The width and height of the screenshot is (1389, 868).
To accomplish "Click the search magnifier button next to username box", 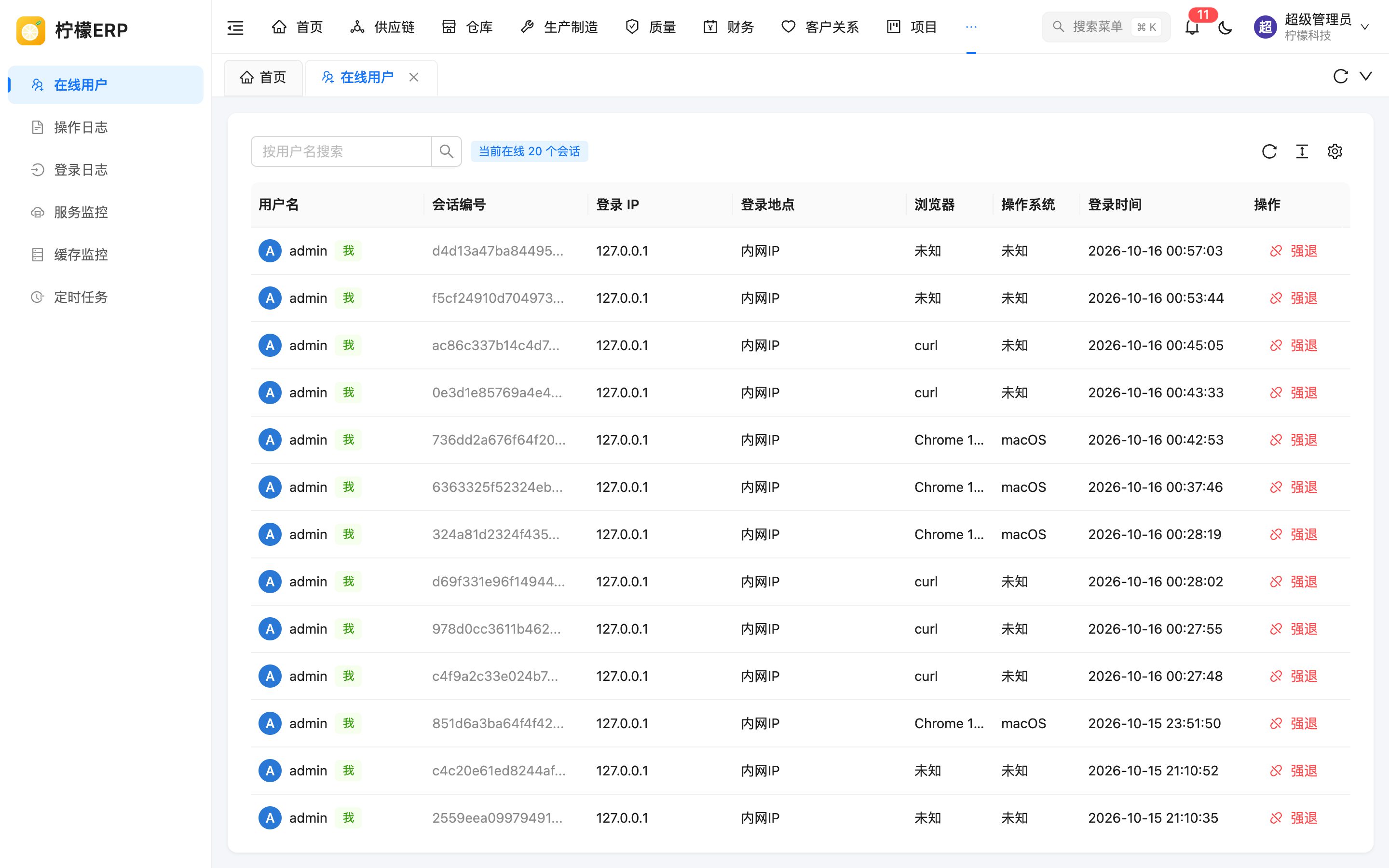I will 447,151.
